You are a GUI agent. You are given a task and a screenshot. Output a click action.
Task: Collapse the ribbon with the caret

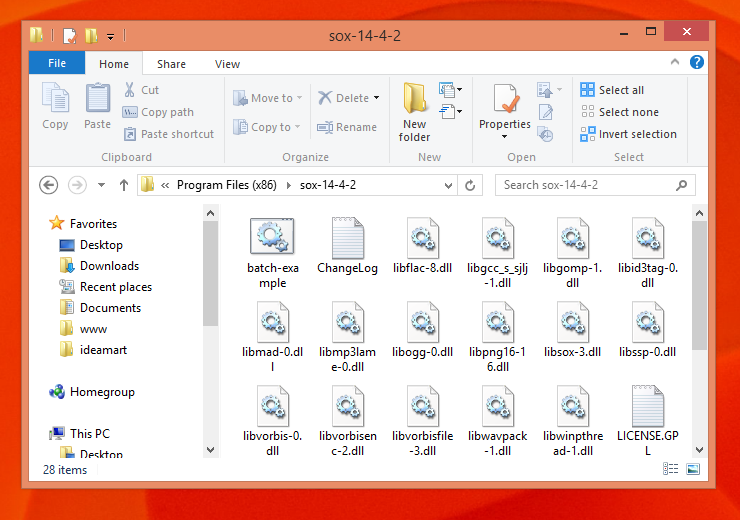pyautogui.click(x=675, y=62)
